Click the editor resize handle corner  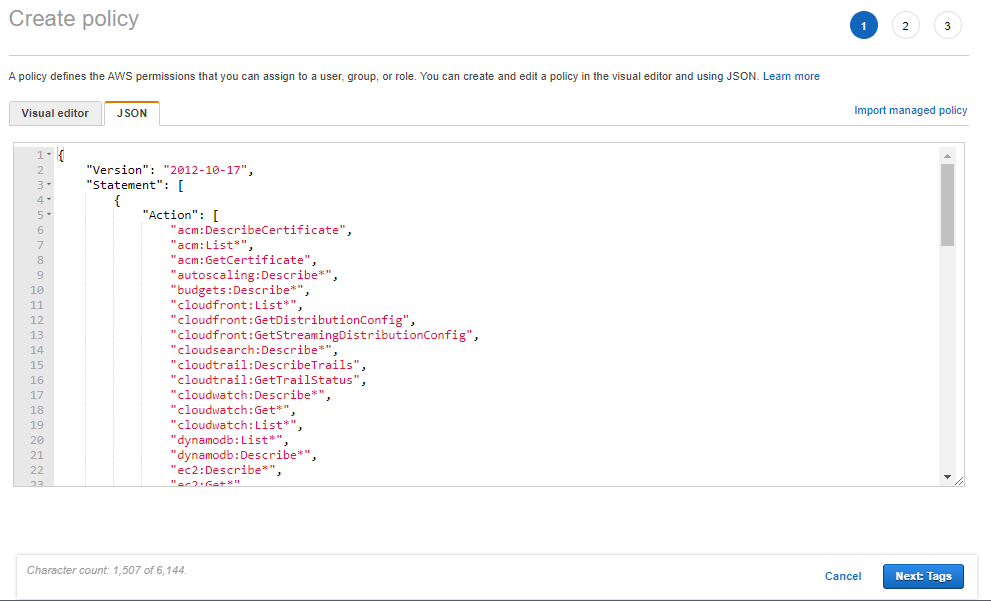coord(959,481)
